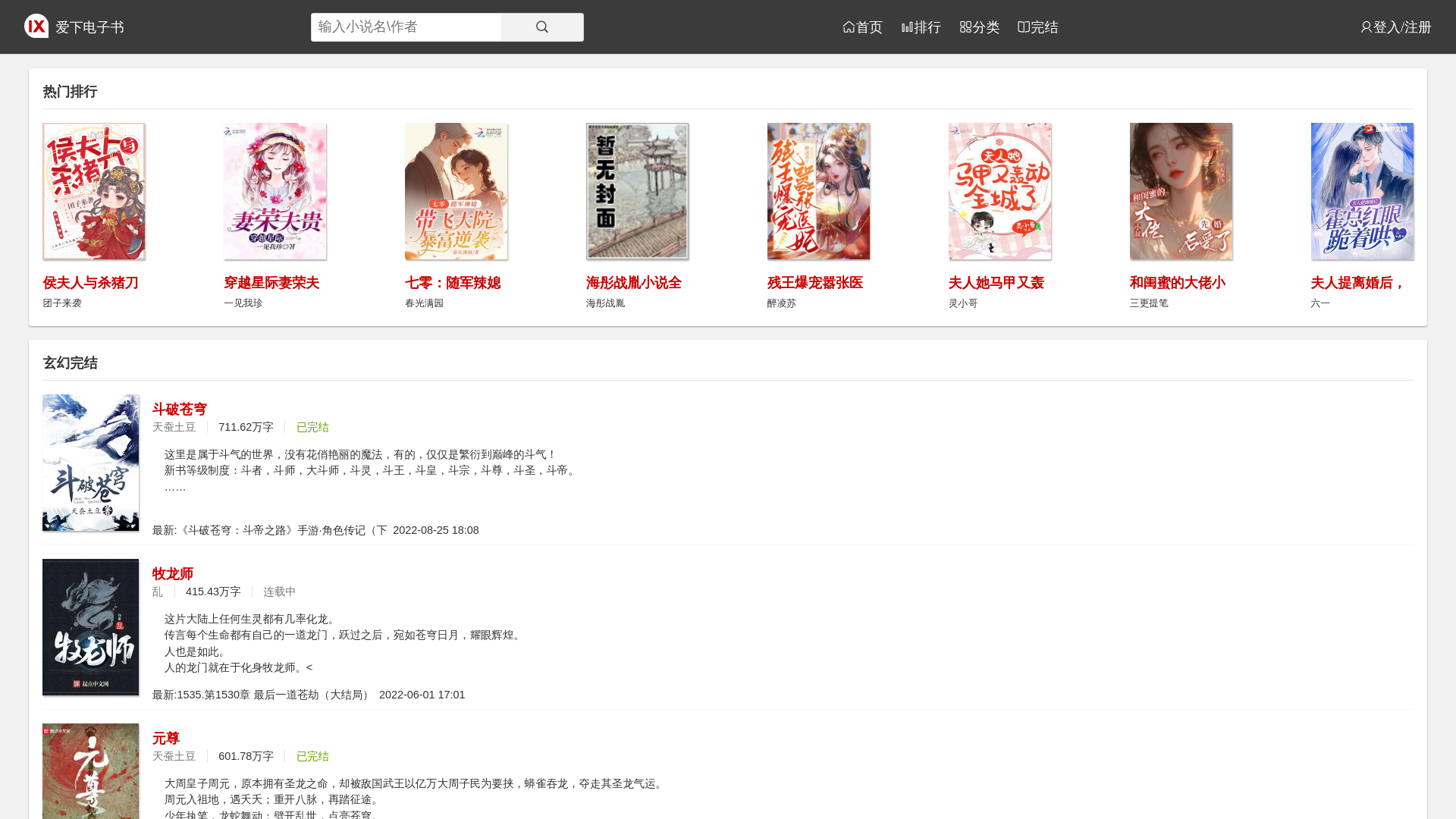Open the 斗破苍穹 cover image
The height and width of the screenshot is (819, 1456).
pos(91,463)
